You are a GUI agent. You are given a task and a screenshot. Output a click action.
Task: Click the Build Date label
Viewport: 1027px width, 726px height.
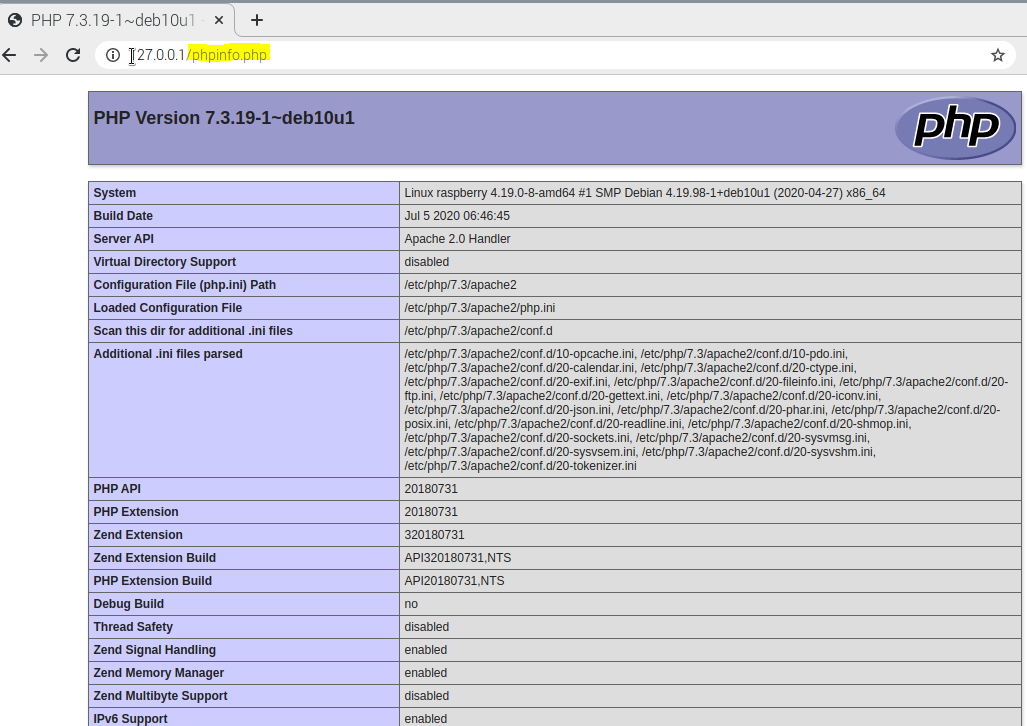point(123,216)
